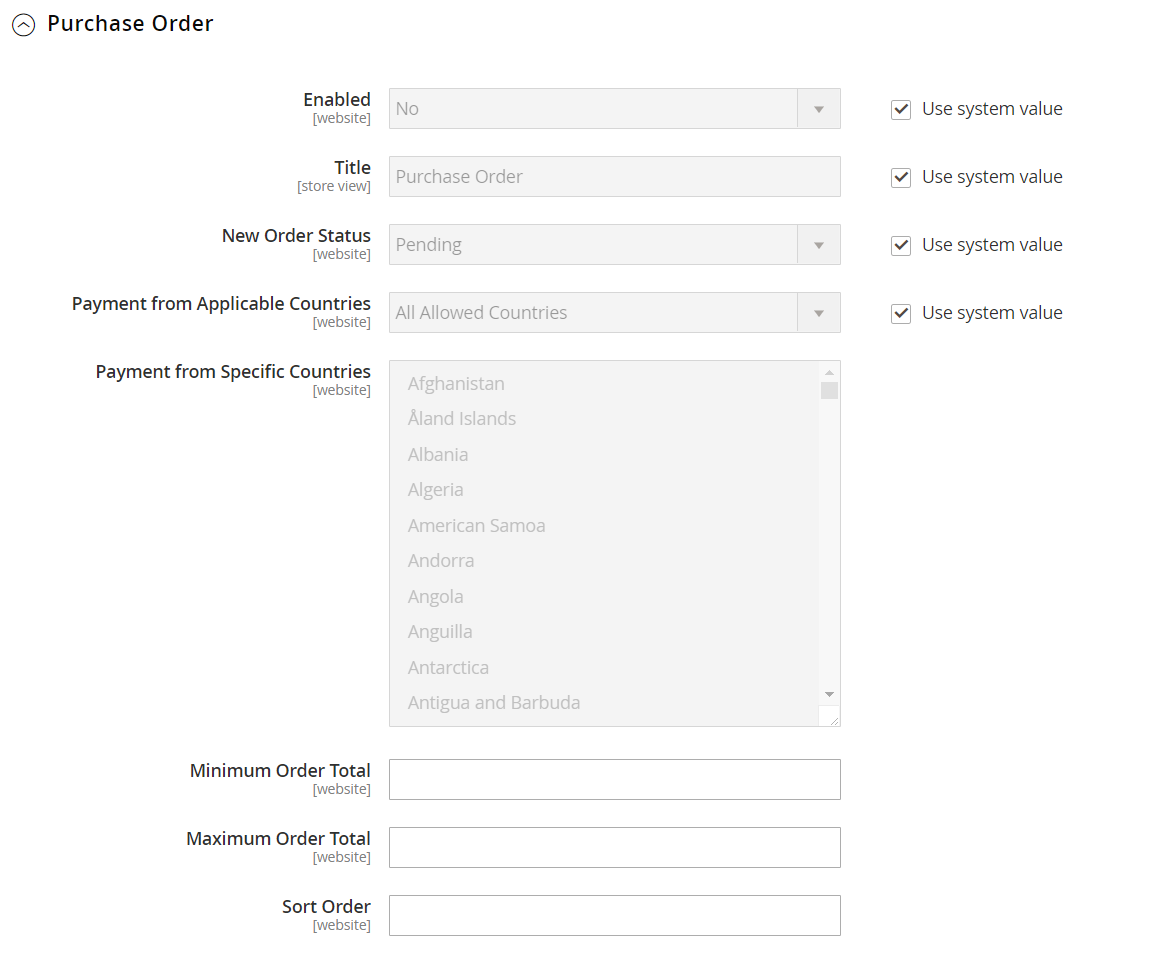The height and width of the screenshot is (953, 1153).
Task: Select Anguilla in the countries list
Action: (x=604, y=632)
